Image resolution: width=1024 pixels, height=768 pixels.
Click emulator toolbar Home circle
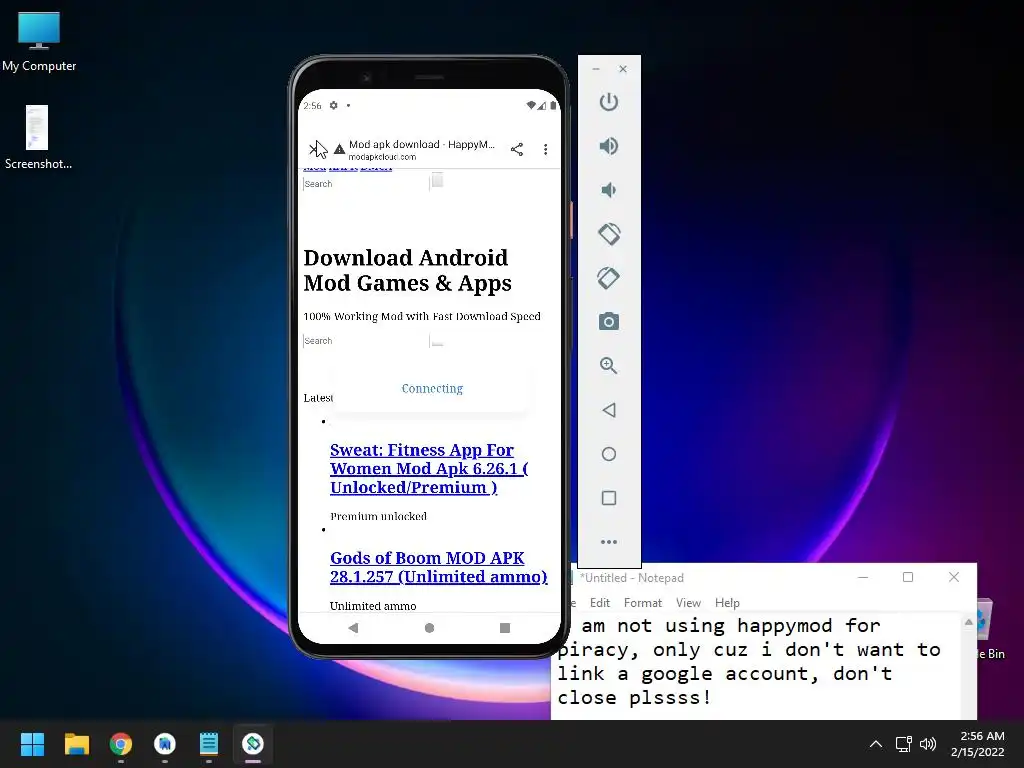click(x=609, y=454)
